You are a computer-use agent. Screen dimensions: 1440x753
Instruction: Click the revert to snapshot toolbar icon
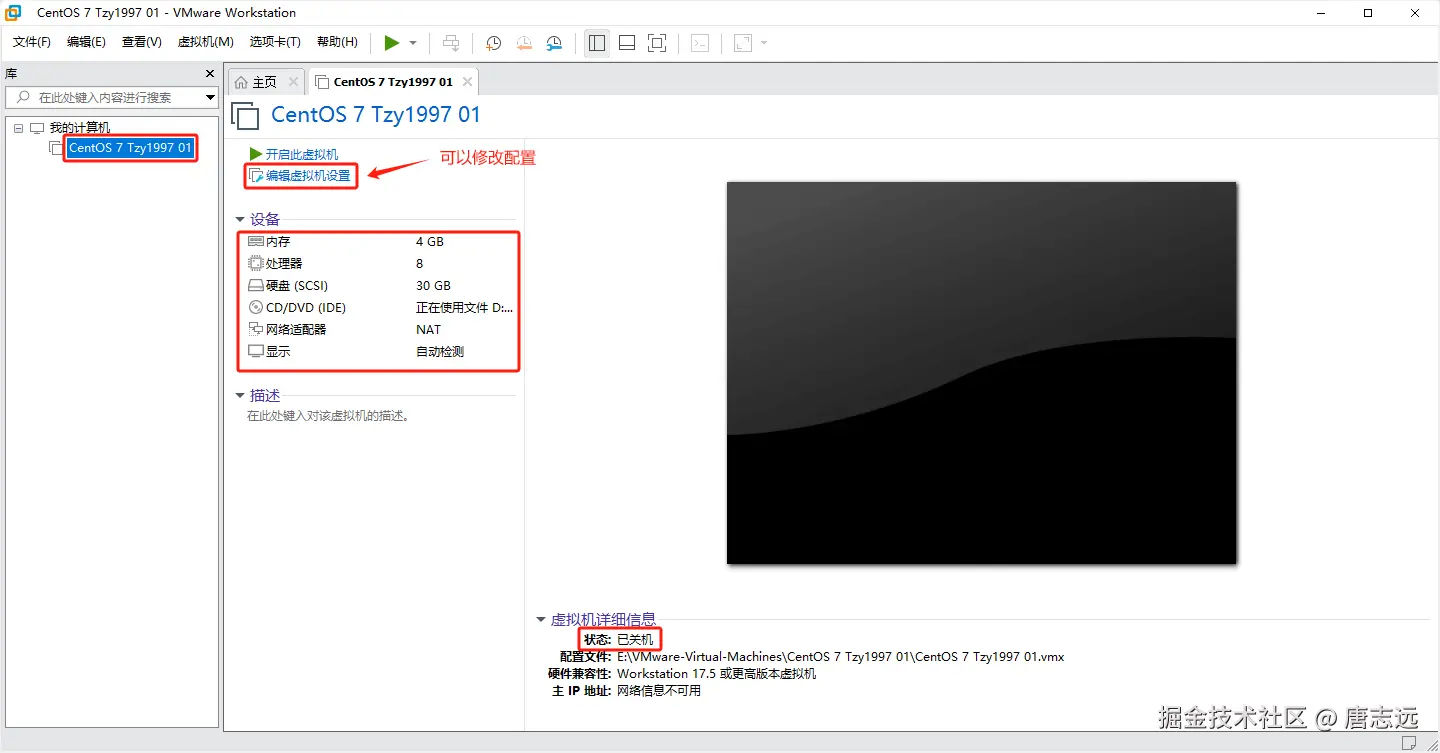pos(524,43)
